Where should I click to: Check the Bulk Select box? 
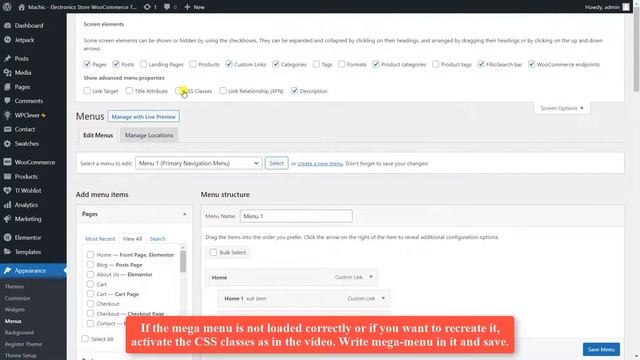tap(213, 252)
